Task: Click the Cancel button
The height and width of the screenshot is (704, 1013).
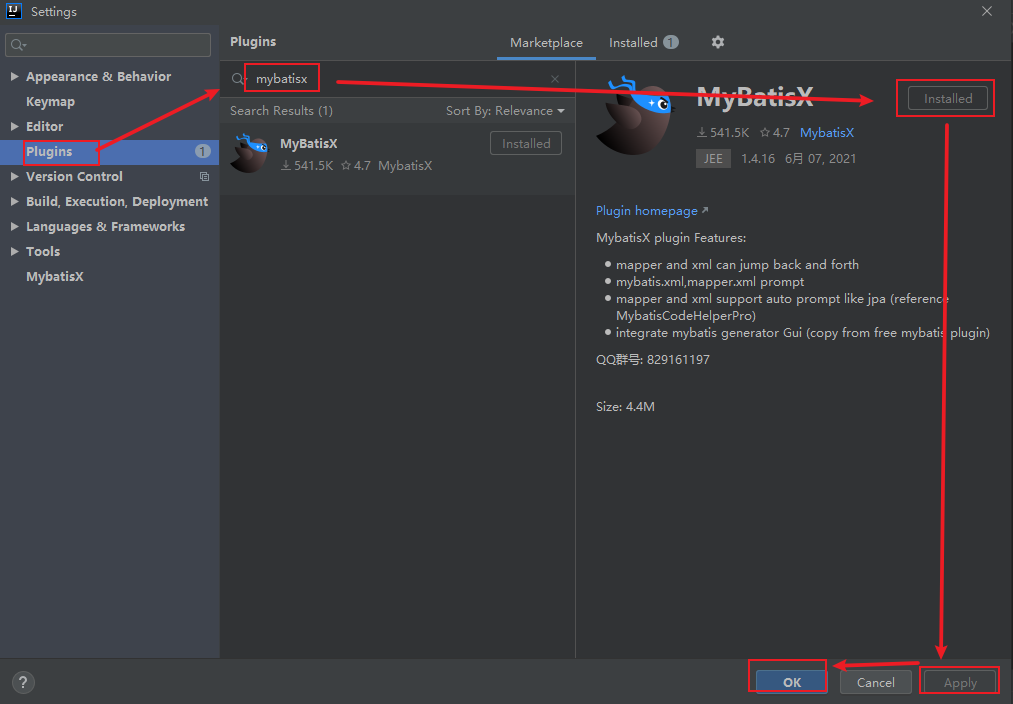Action: pyautogui.click(x=875, y=682)
